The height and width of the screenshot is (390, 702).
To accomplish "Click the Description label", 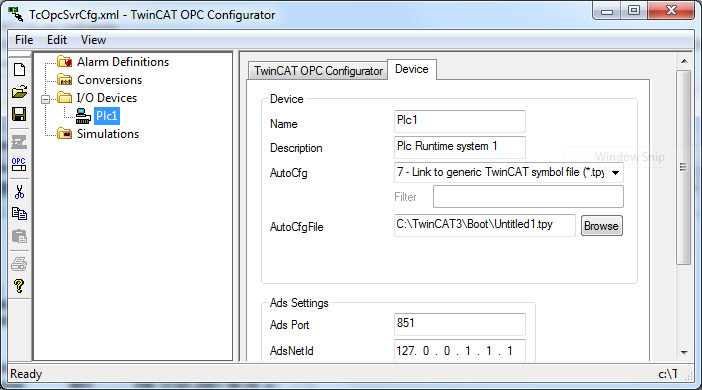I will point(296,148).
